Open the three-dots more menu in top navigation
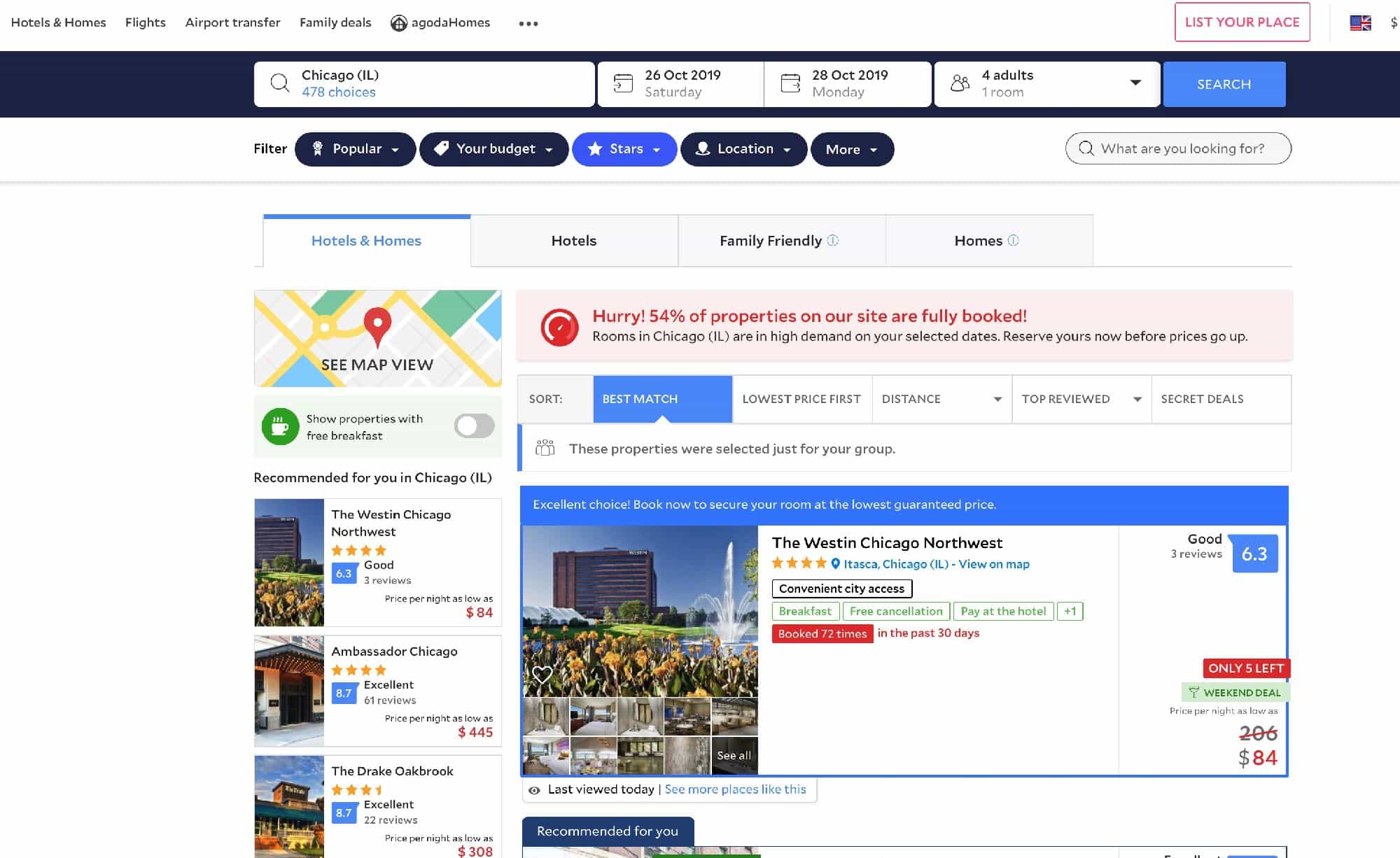This screenshot has width=1400, height=858. 528,23
